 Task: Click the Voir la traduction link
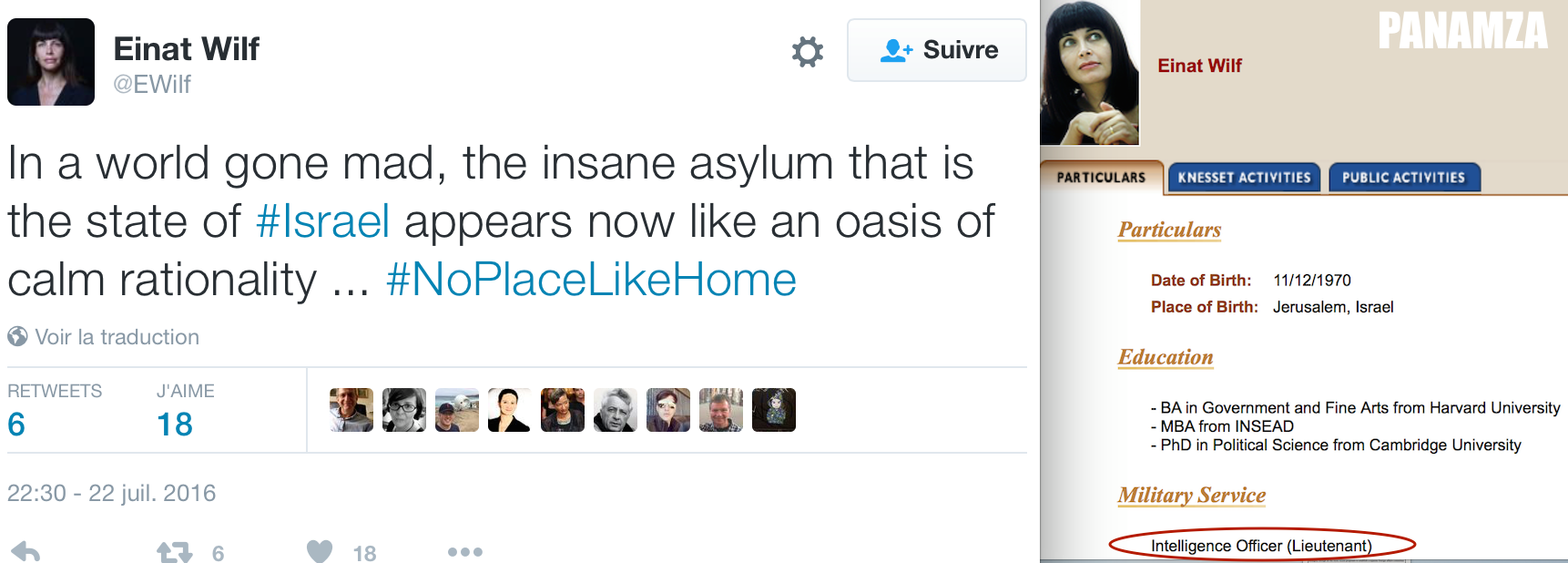point(117,337)
